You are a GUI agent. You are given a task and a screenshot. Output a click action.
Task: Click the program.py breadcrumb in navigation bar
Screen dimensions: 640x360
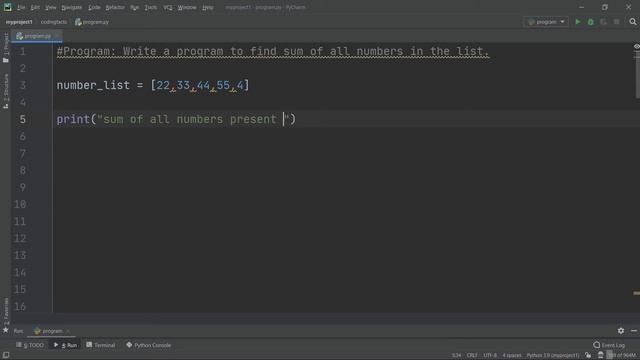tap(92, 22)
